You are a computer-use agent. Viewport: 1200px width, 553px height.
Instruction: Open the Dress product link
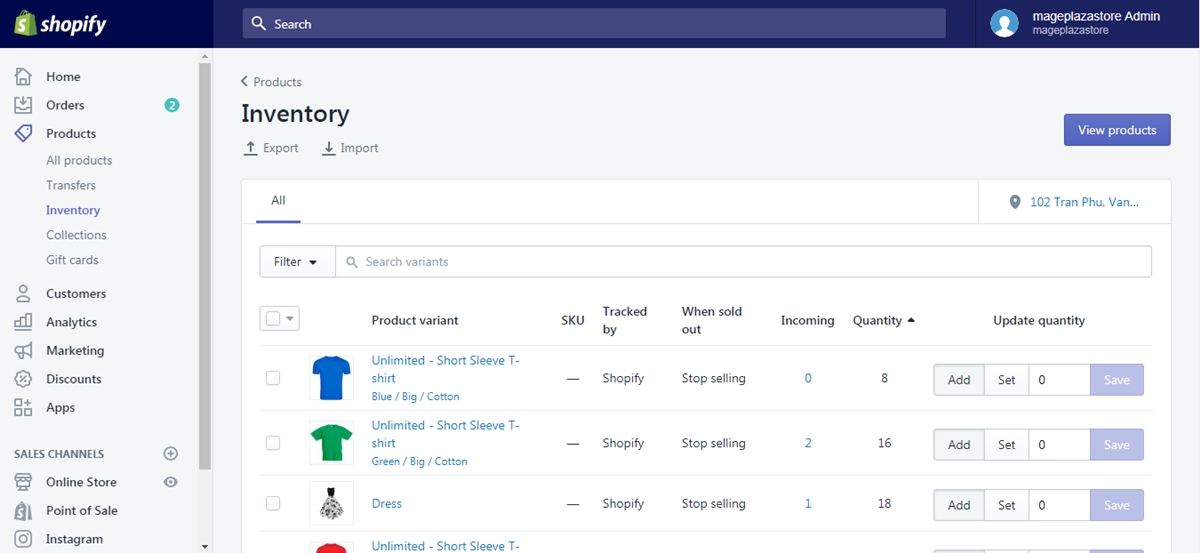click(x=387, y=504)
